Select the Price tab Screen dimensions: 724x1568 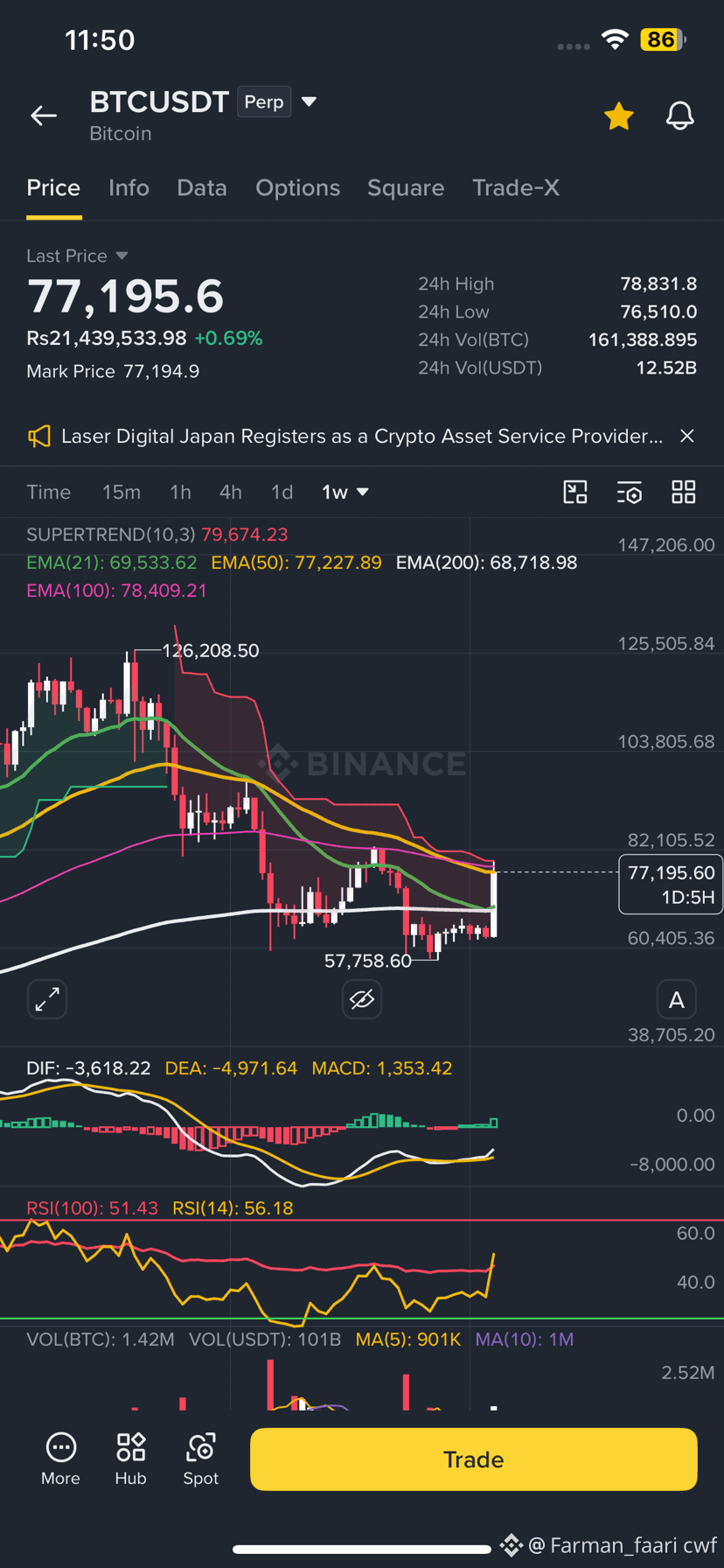[x=53, y=188]
